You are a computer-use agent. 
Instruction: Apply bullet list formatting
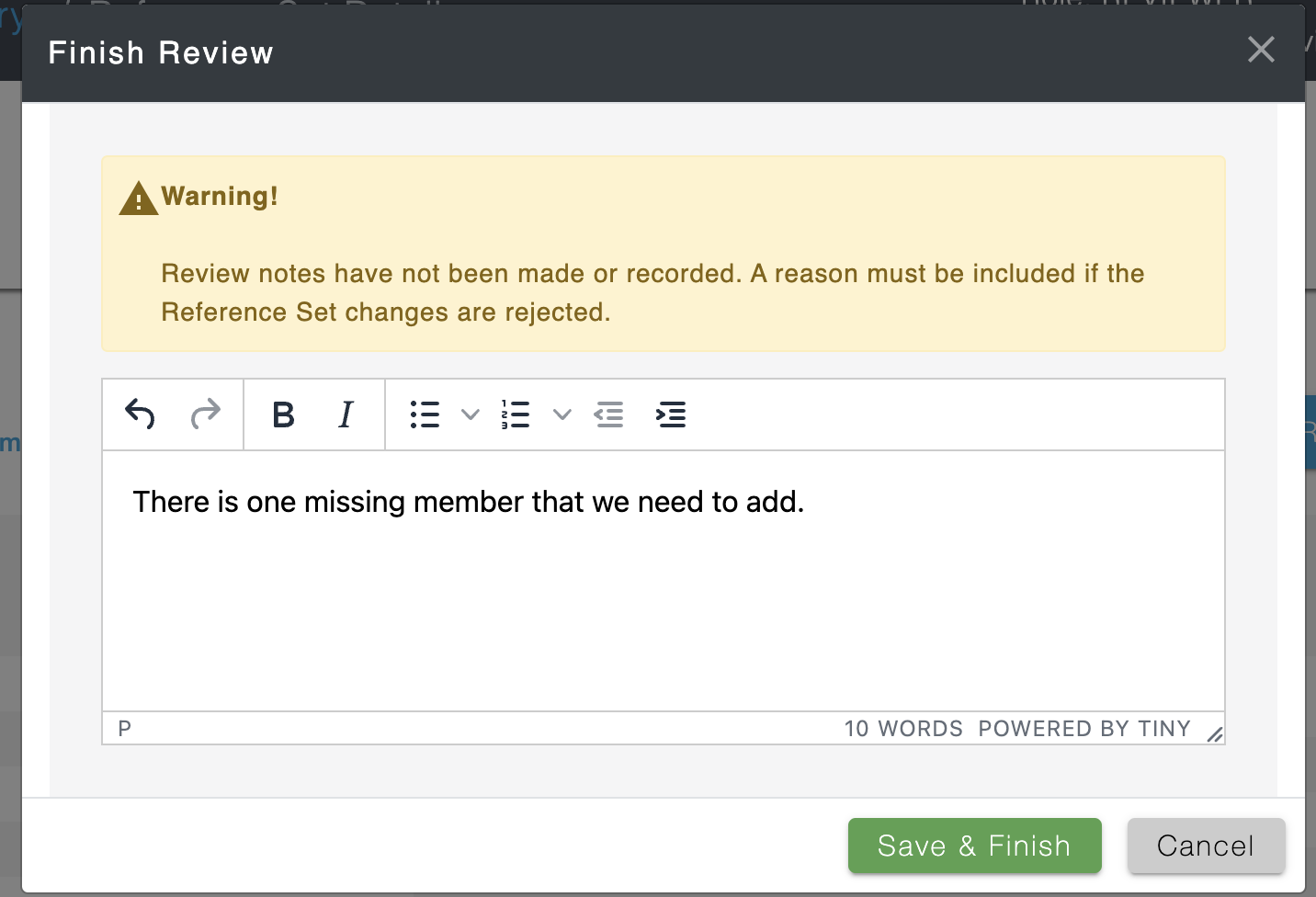(425, 414)
